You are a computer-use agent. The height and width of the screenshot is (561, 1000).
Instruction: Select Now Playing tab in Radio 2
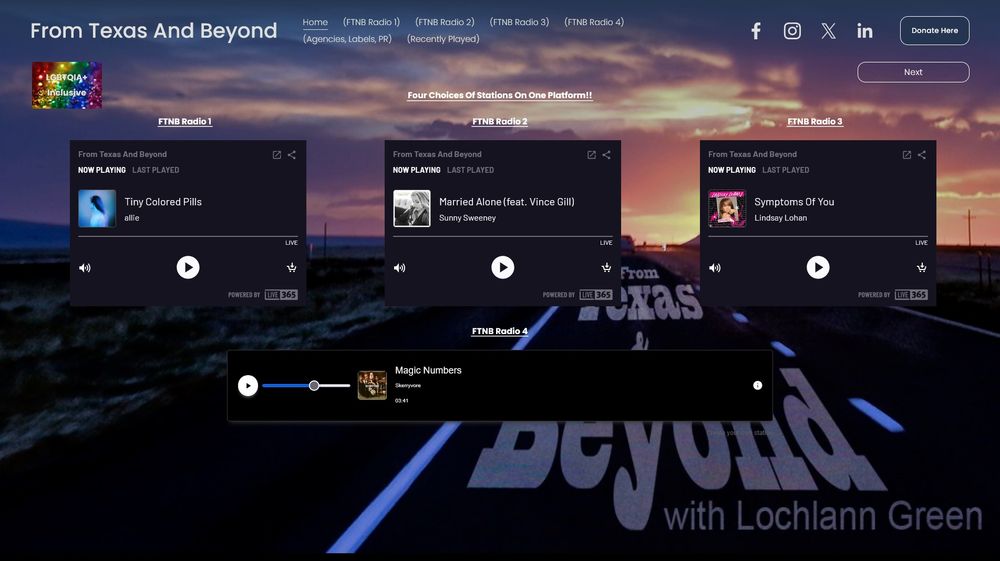click(x=416, y=170)
